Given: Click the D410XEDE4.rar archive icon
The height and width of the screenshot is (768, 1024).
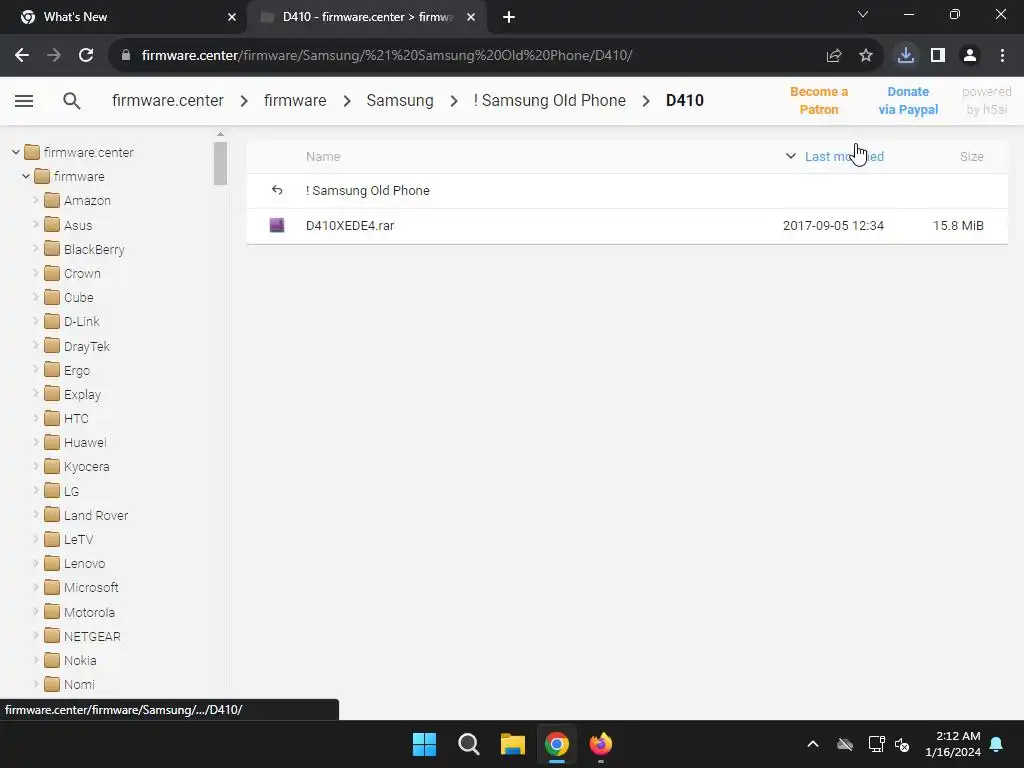Looking at the screenshot, I should click(x=277, y=225).
